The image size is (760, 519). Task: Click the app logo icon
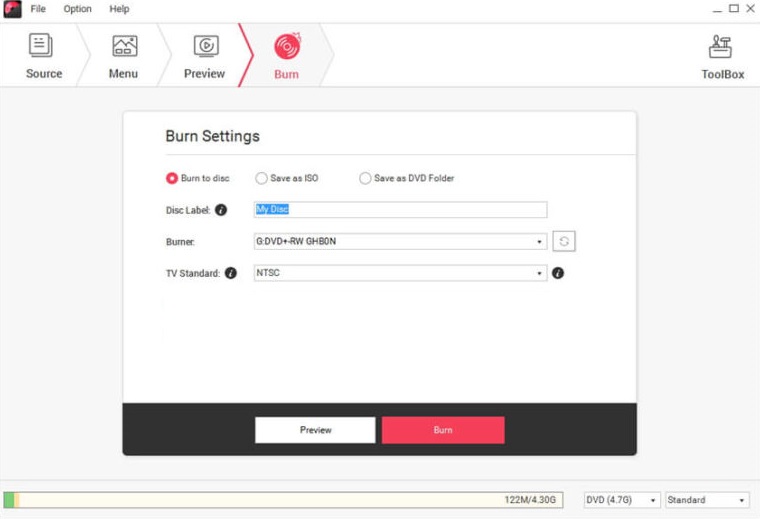tap(12, 9)
